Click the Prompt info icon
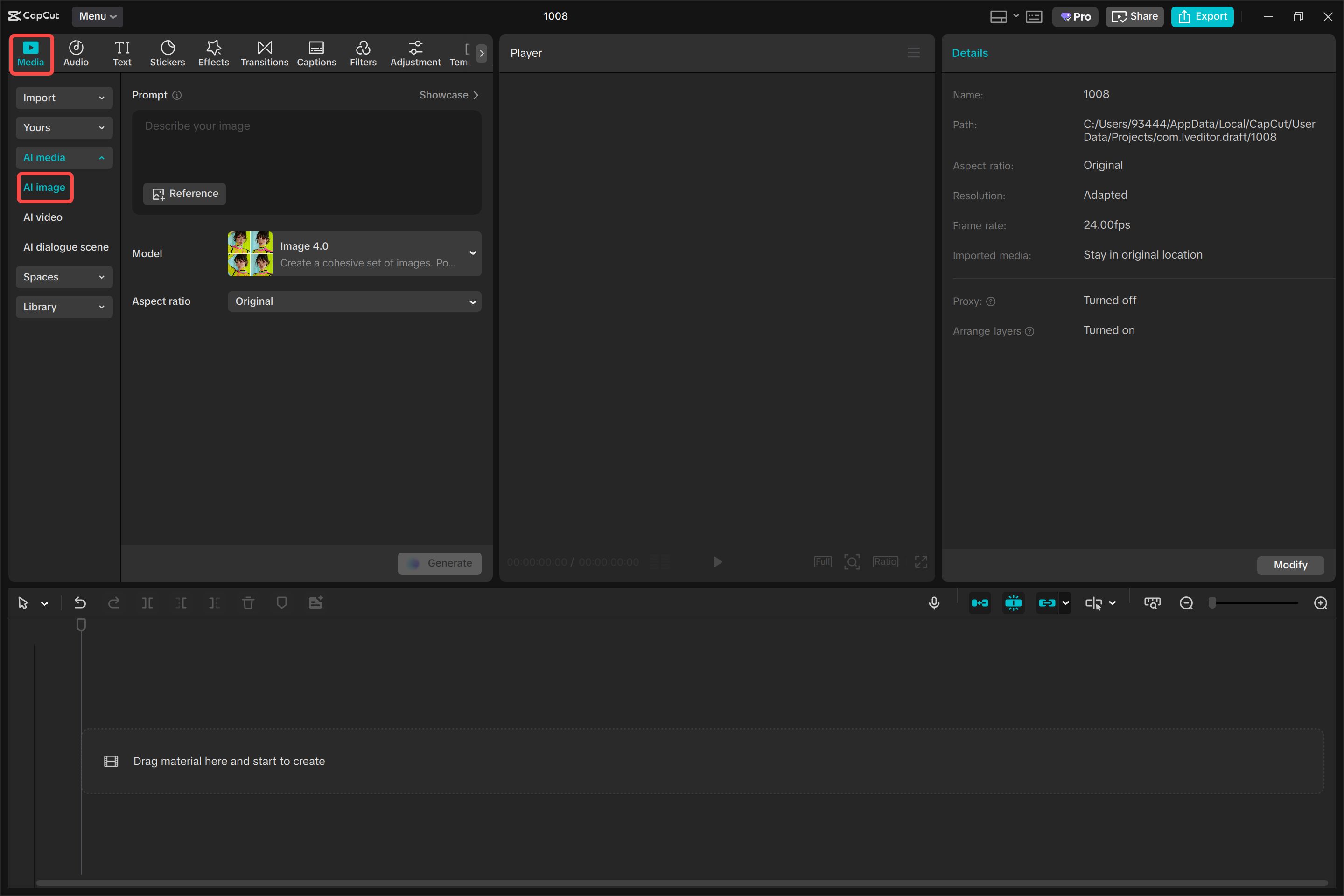 click(177, 95)
